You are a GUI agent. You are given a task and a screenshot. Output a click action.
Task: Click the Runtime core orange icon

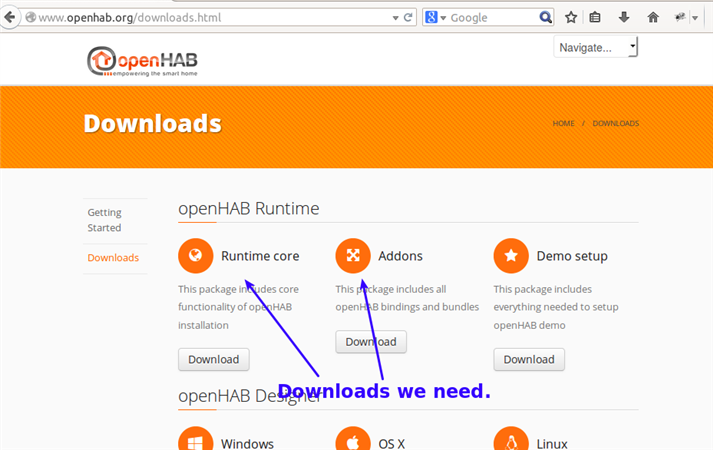pos(196,255)
